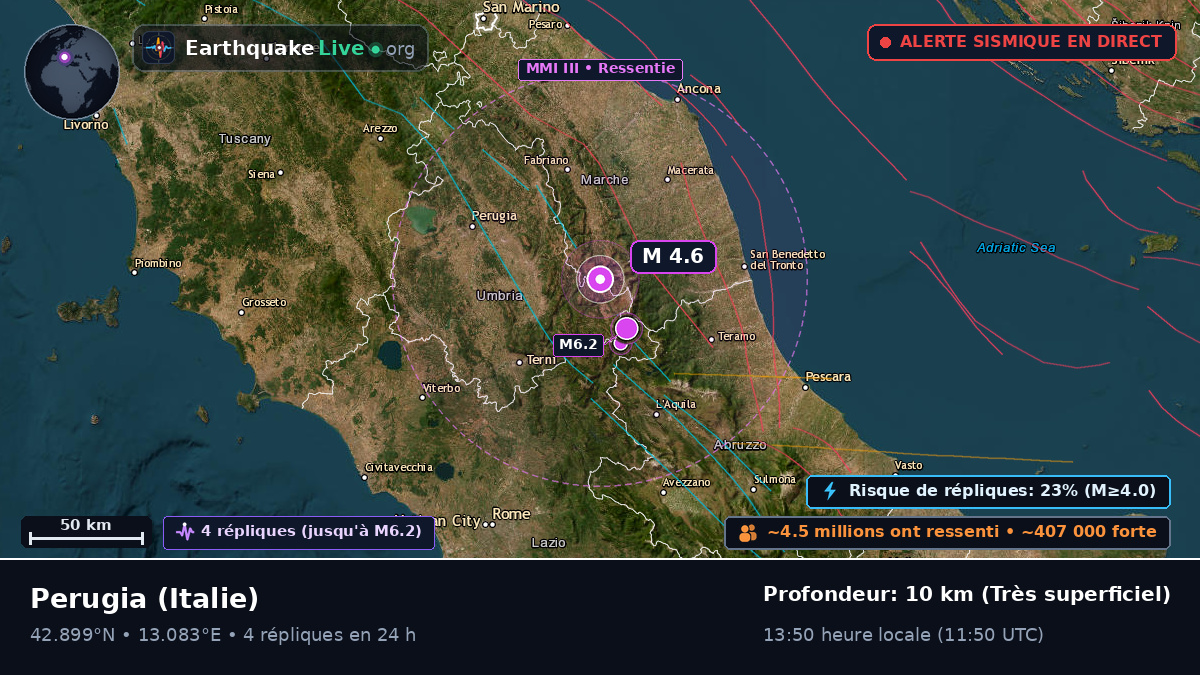Click the L'Aquila city label on the map

coord(675,404)
